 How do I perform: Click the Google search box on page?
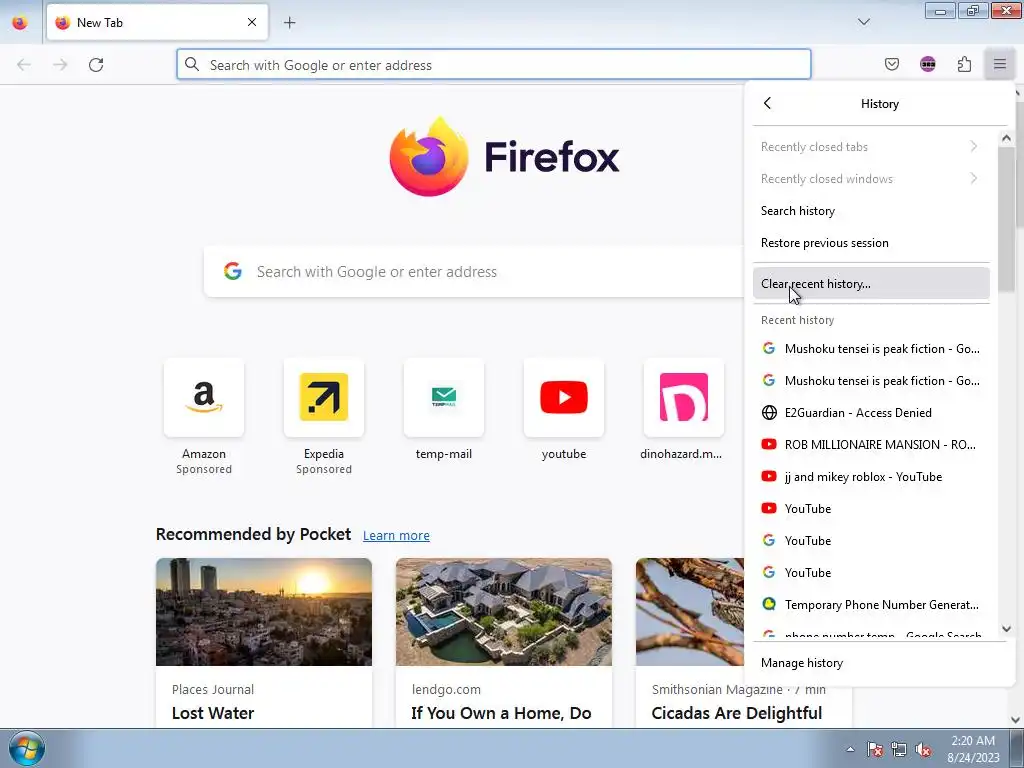474,272
